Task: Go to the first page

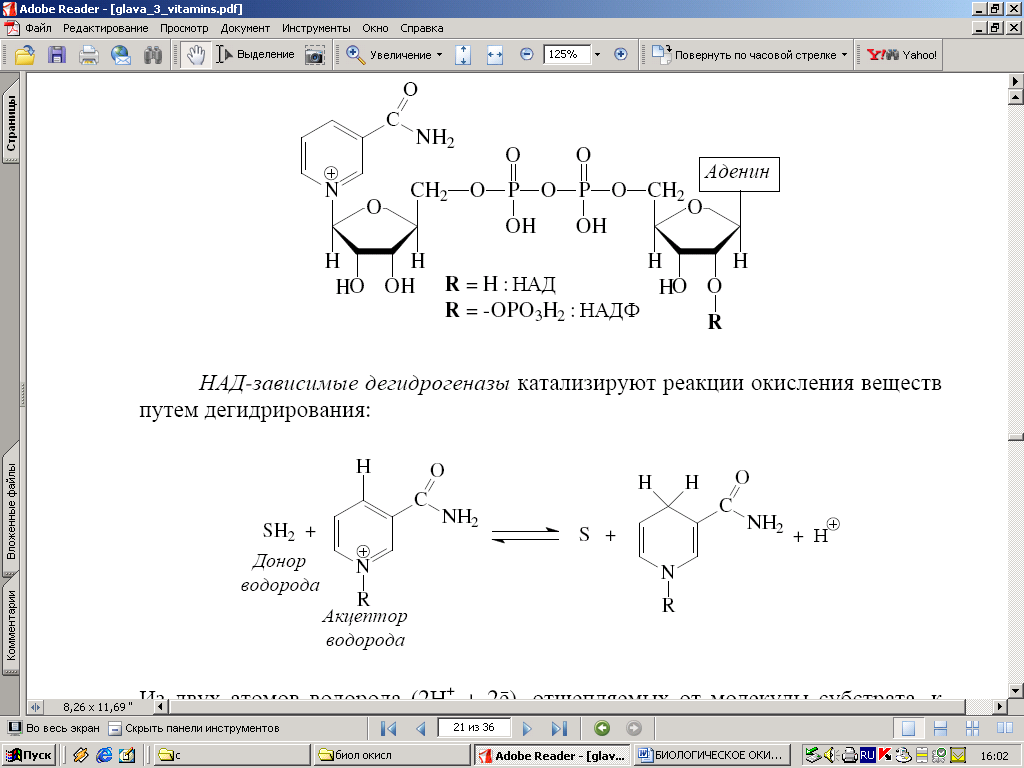Action: click(388, 728)
